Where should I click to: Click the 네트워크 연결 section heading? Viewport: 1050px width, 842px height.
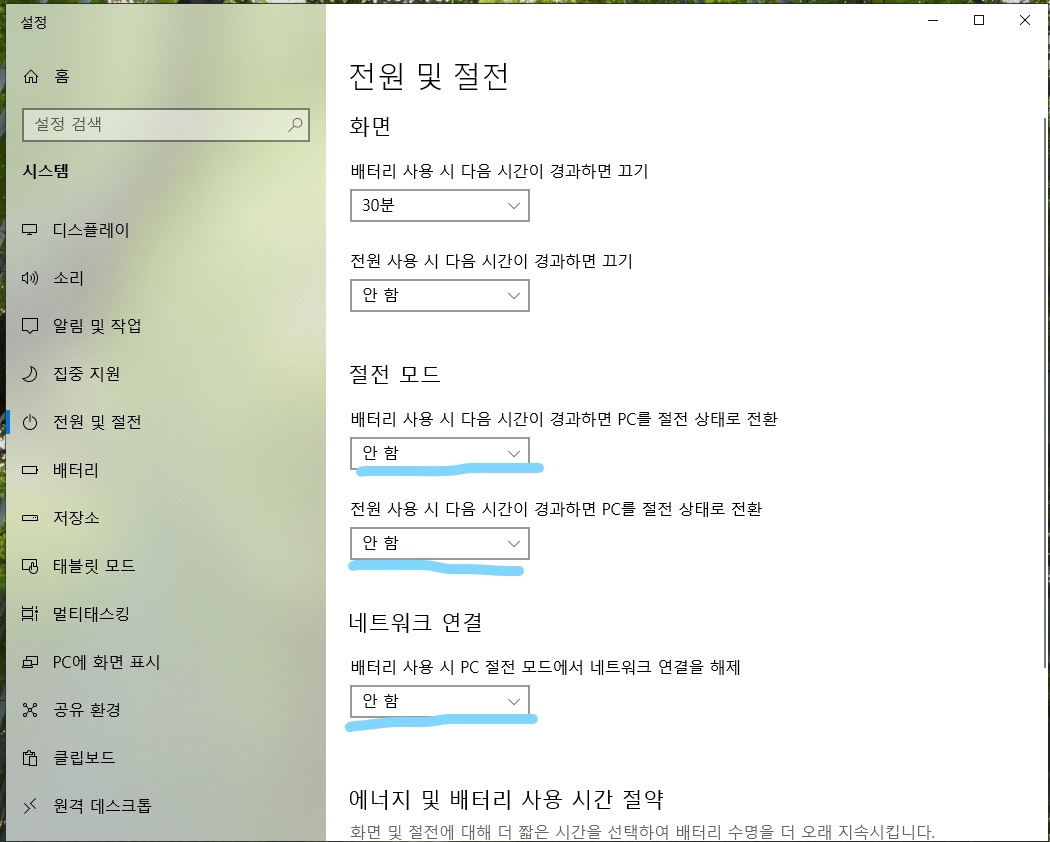[x=415, y=622]
